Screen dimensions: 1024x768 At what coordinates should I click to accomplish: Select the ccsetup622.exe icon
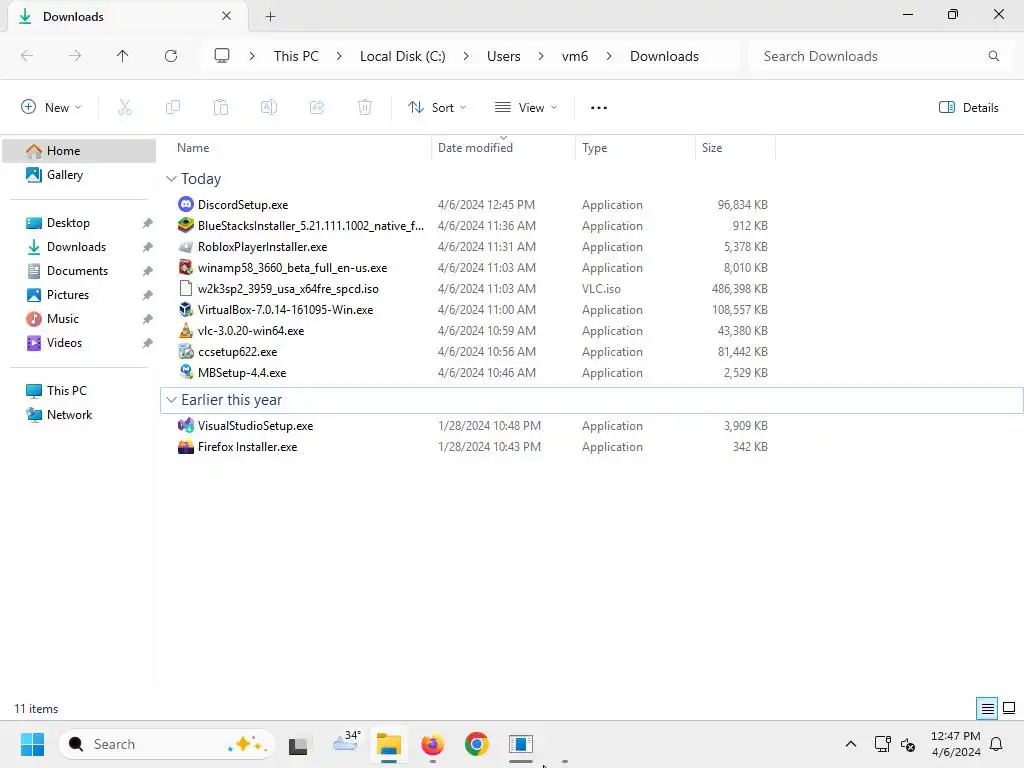(185, 351)
